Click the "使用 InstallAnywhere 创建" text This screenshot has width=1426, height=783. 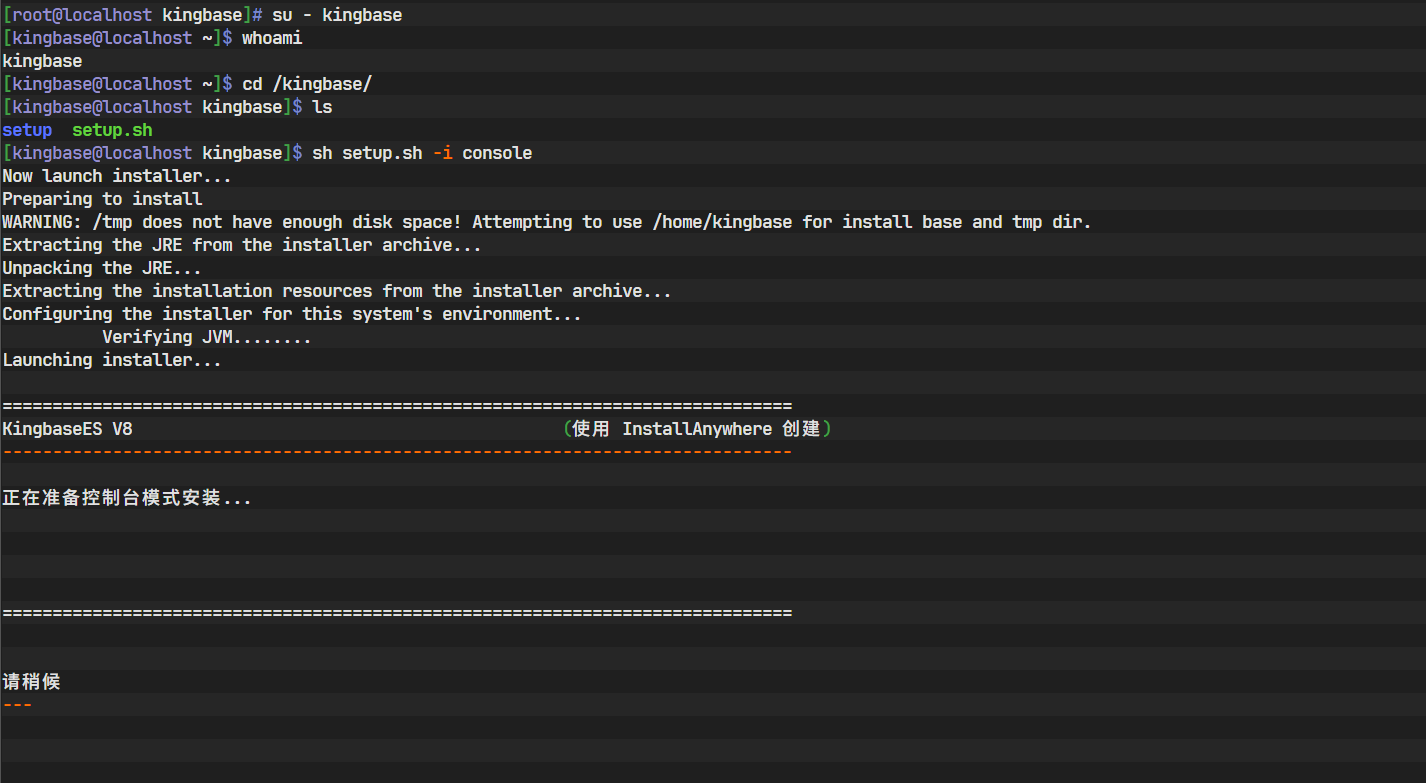tap(697, 429)
